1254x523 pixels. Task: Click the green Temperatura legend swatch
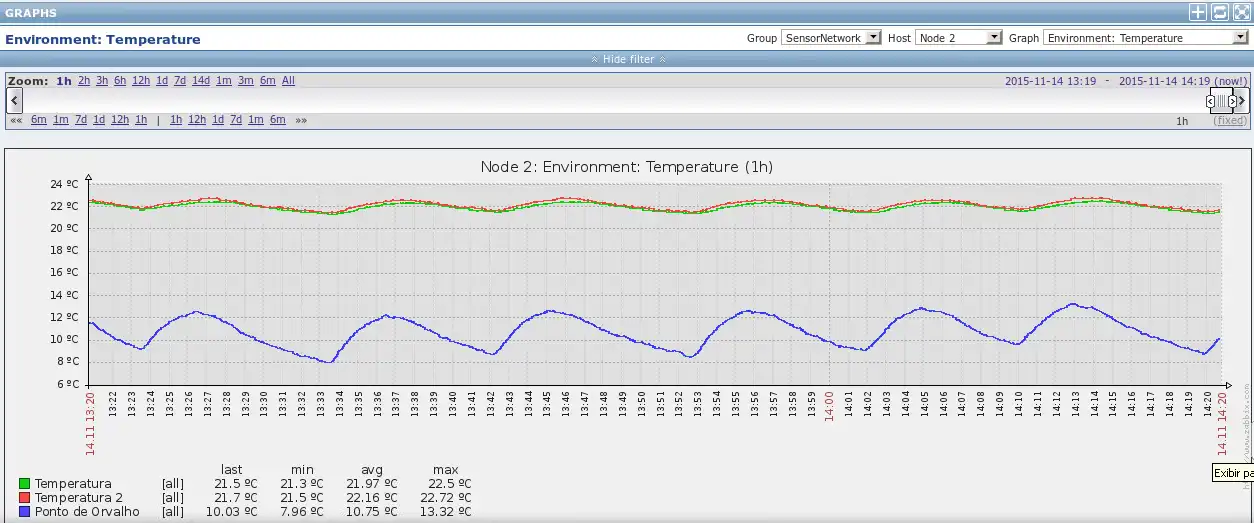[x=25, y=484]
